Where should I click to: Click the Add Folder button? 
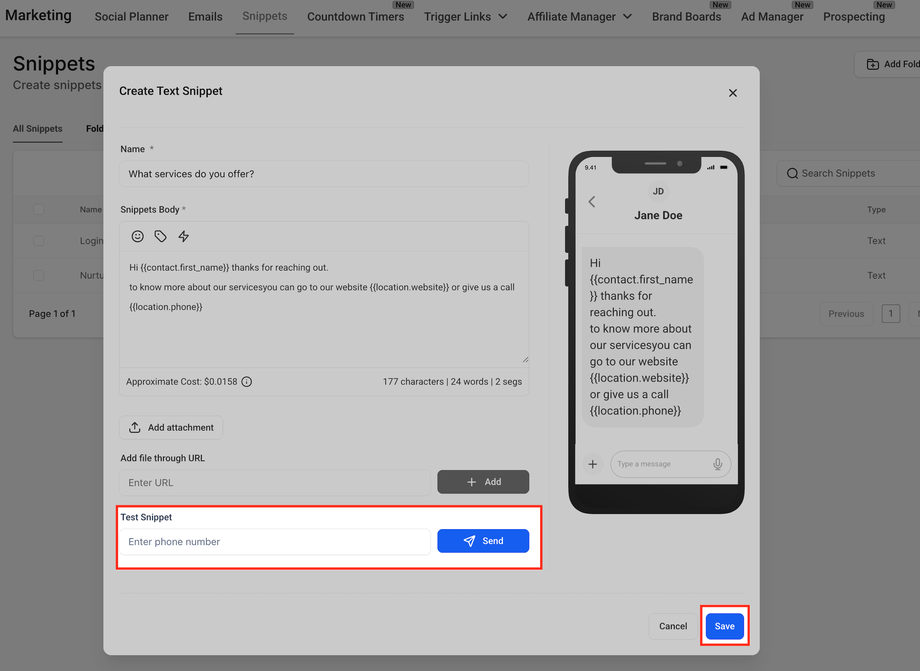pyautogui.click(x=887, y=64)
